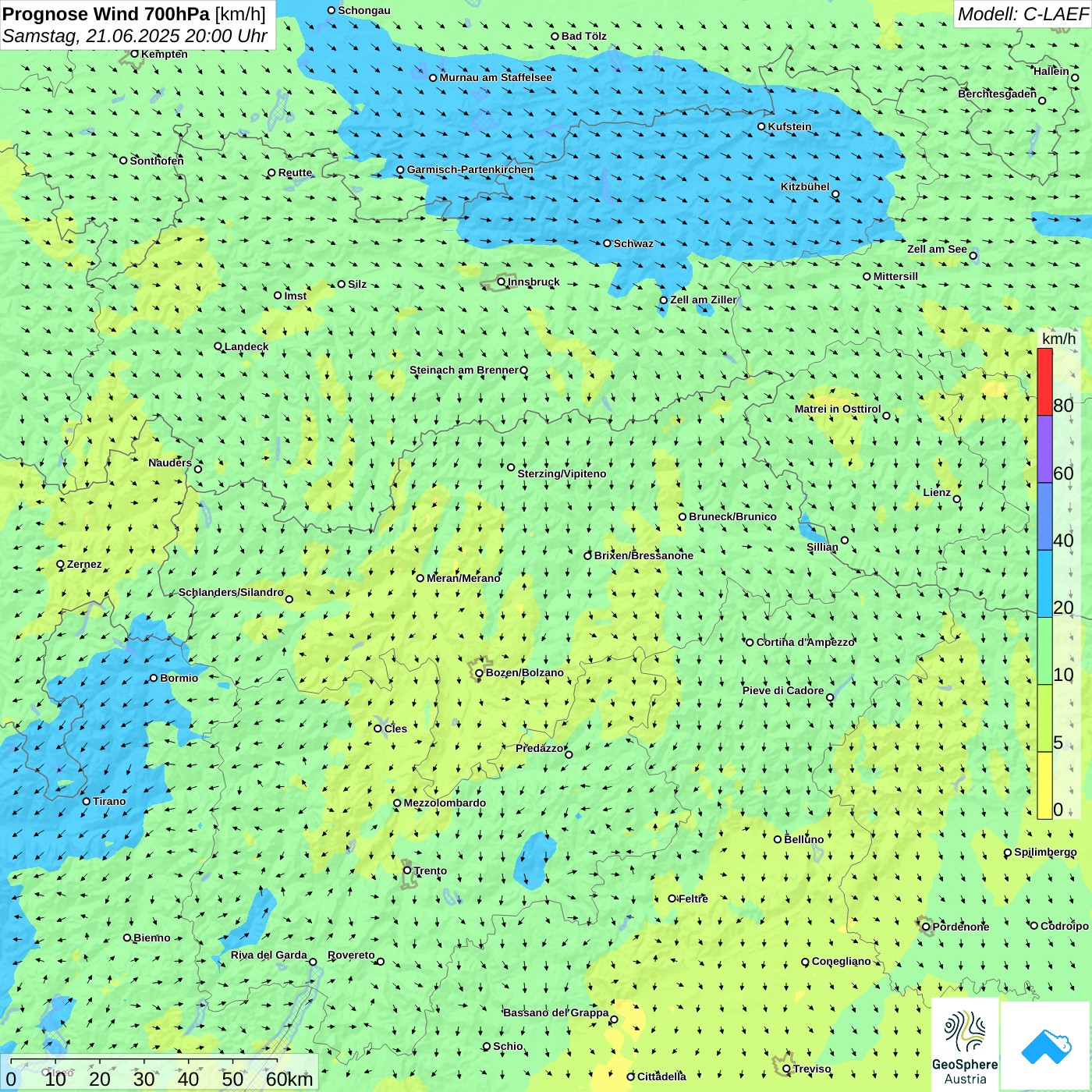The image size is (1092, 1092).
Task: Click the Schongau label
Action: tap(364, 10)
